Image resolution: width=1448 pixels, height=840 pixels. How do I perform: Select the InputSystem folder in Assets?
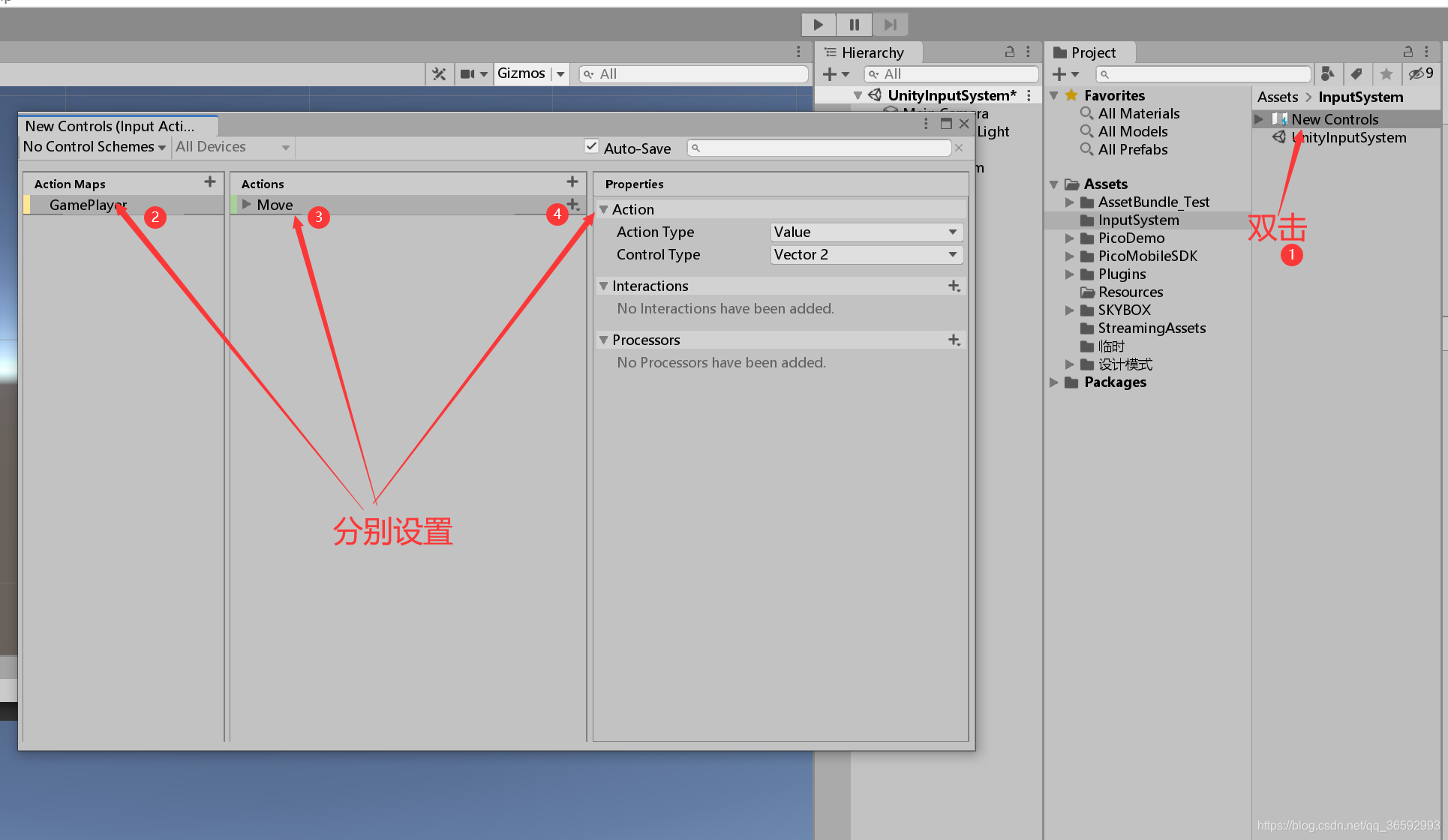1138,220
